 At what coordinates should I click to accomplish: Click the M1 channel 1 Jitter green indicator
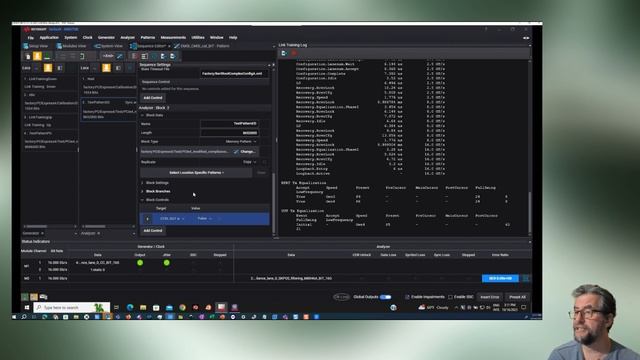coord(167,263)
